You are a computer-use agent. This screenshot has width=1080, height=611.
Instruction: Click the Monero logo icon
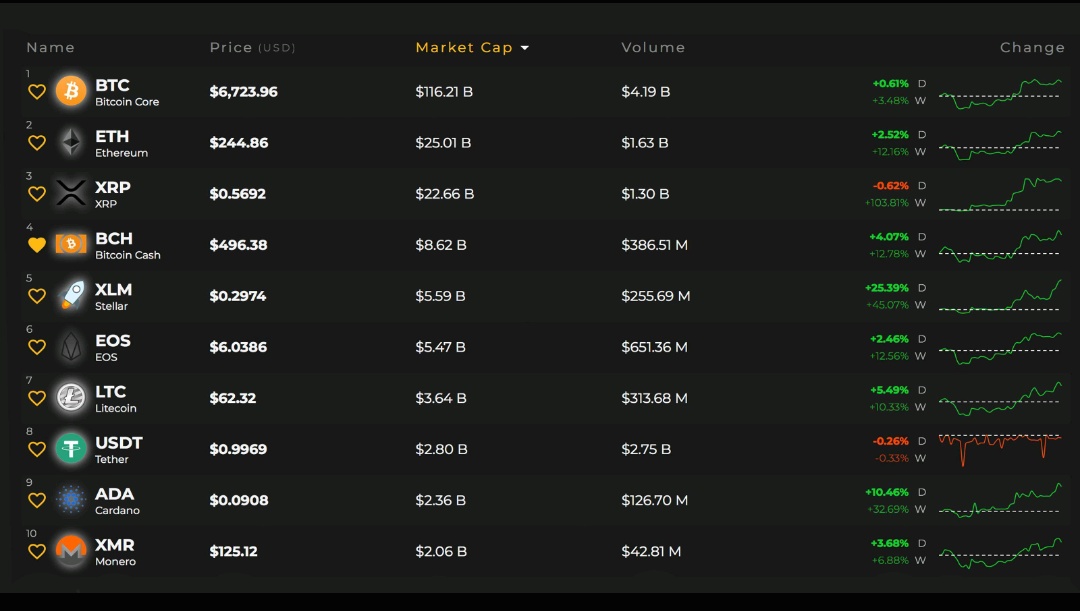point(71,551)
